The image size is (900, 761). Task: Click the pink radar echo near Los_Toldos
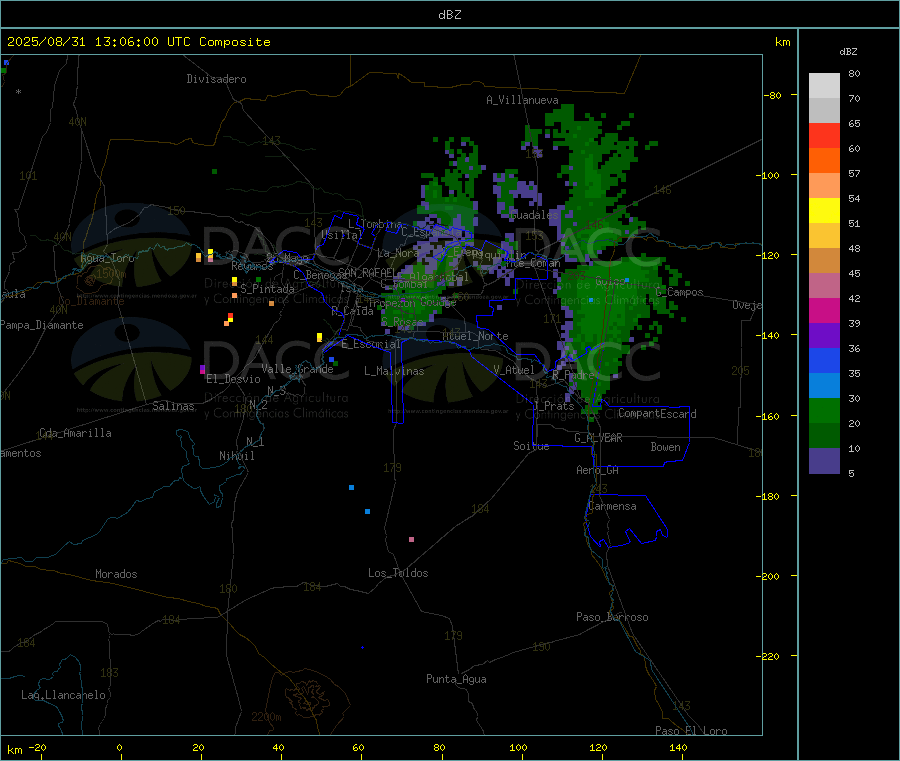(412, 539)
